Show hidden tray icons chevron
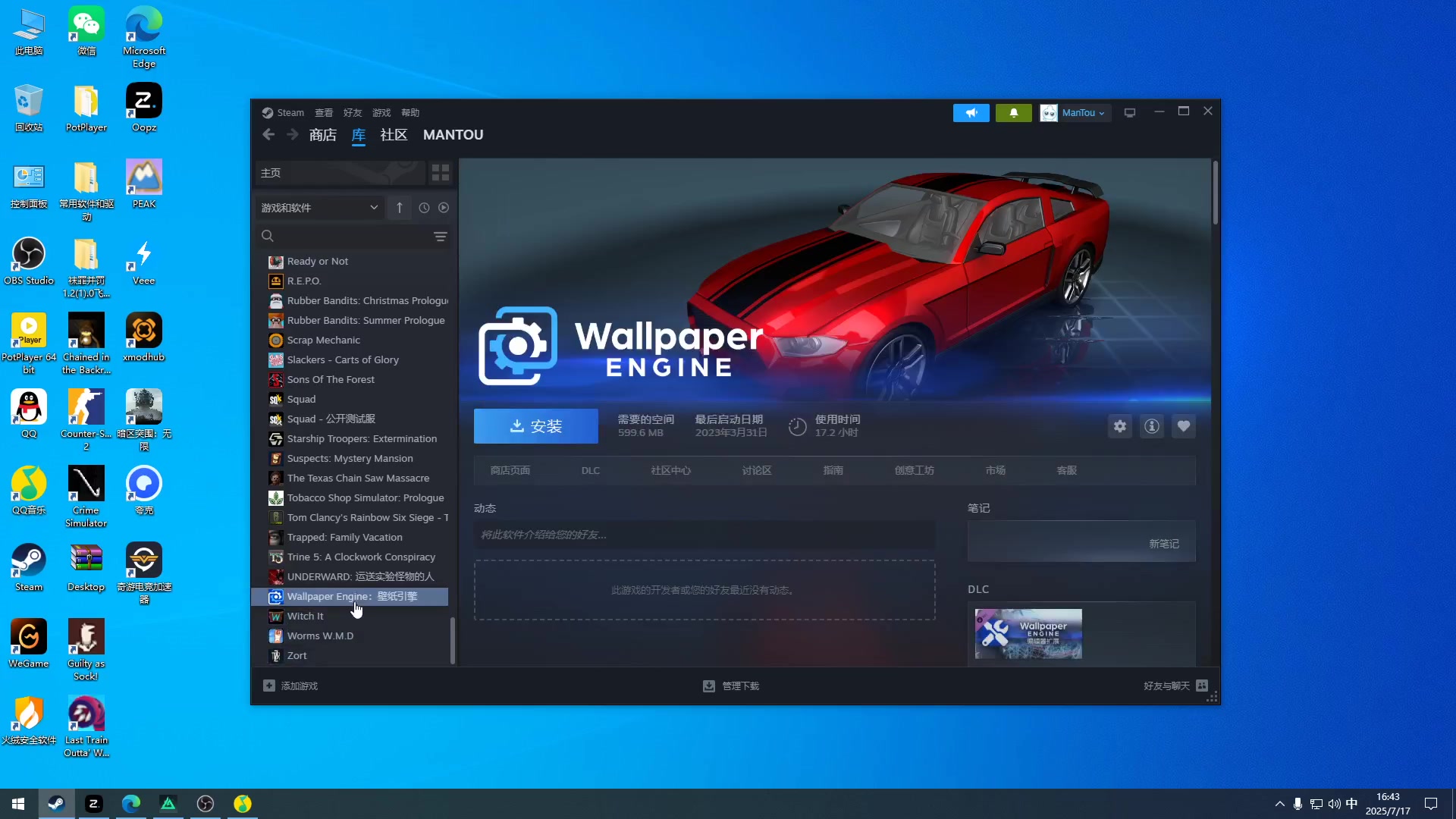This screenshot has width=1456, height=819. point(1279,804)
